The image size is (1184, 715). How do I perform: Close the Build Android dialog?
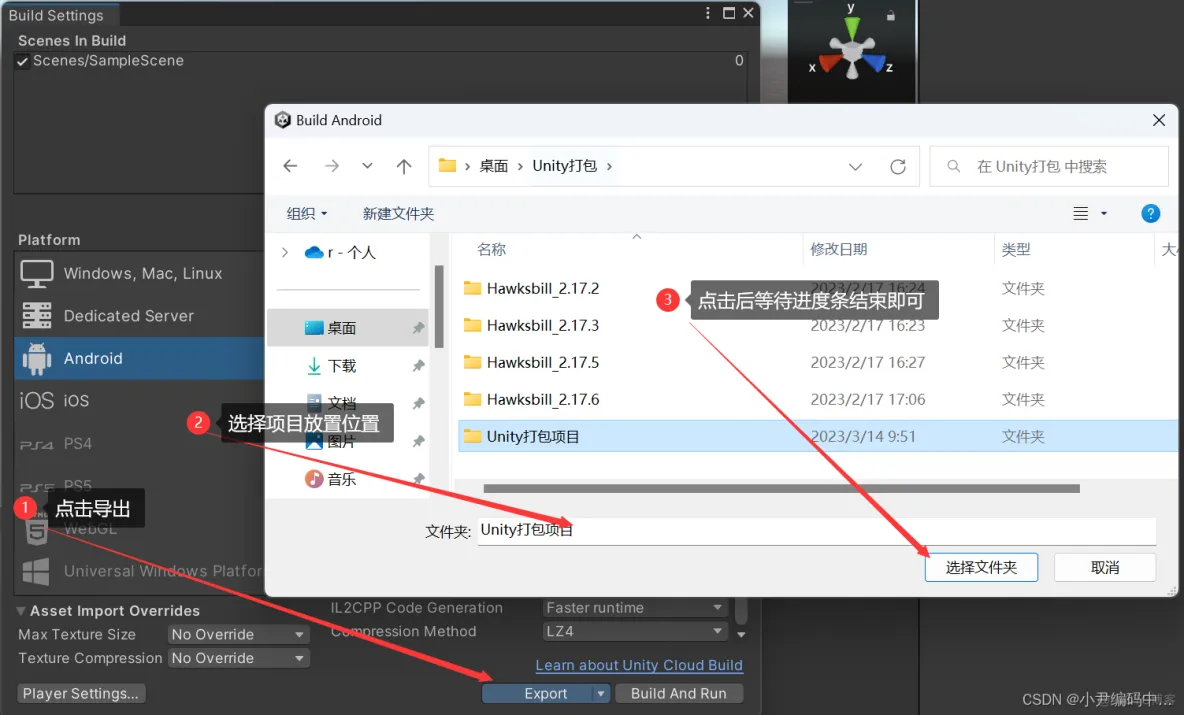coord(1159,120)
